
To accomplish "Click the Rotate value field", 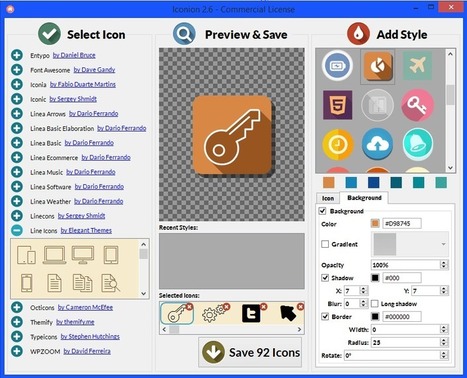I will 392,355.
